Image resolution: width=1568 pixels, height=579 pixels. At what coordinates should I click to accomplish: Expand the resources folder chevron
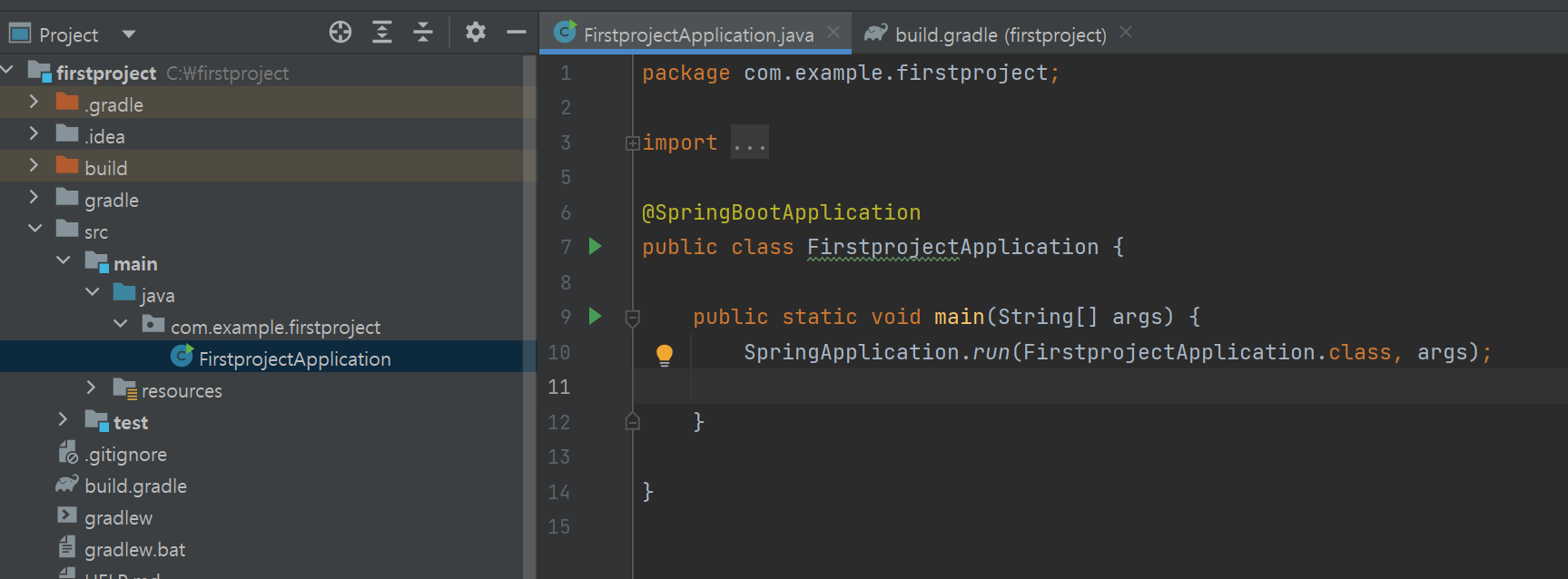(91, 388)
